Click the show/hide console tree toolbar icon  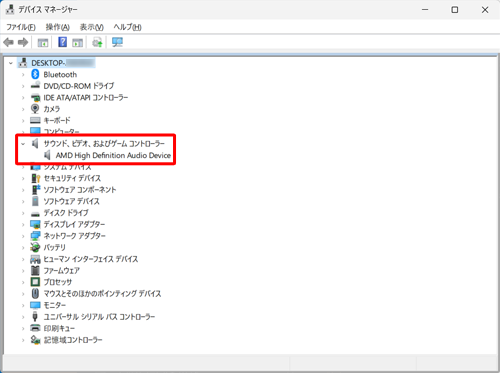pos(43,42)
